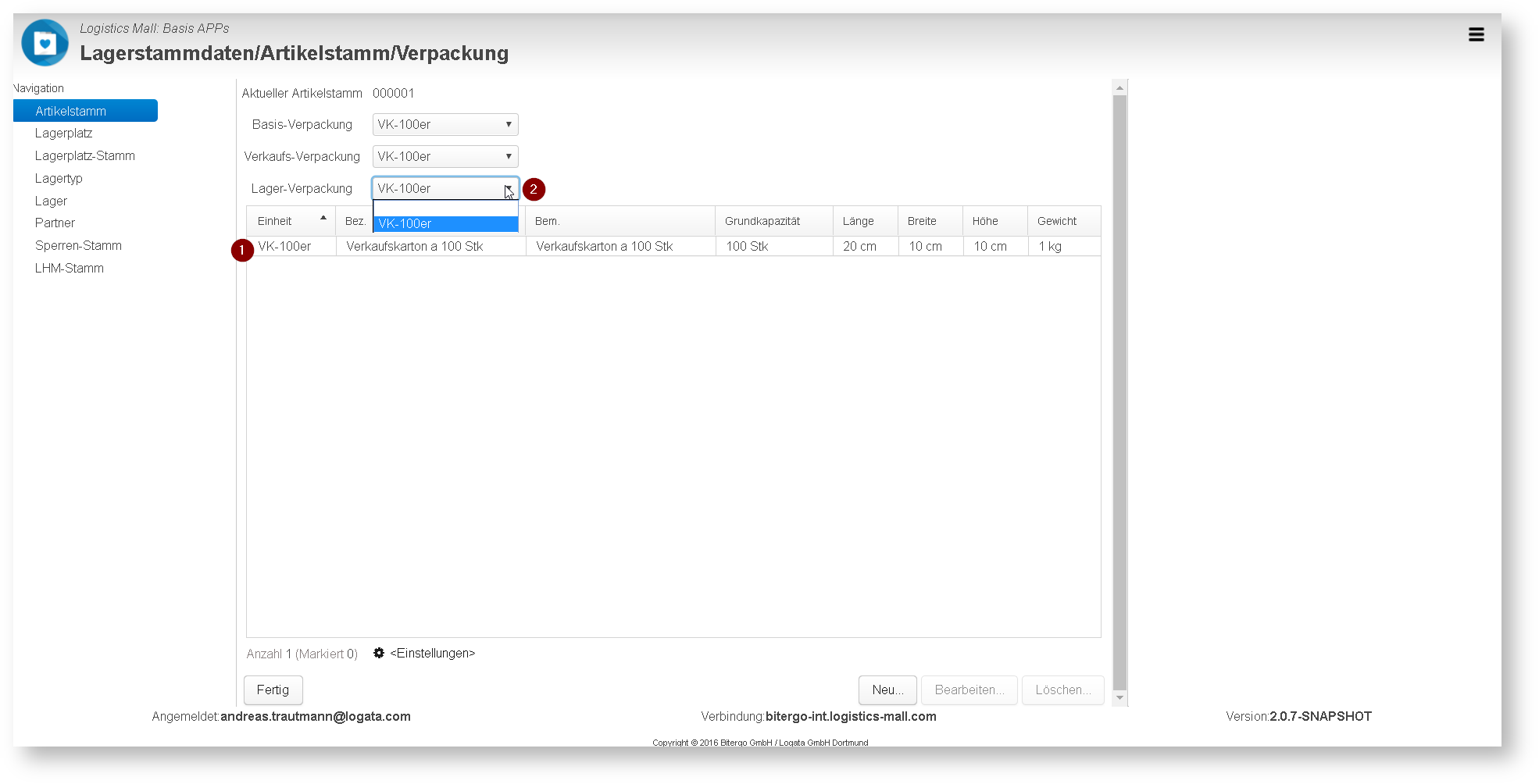Sort by the Breite column header

pos(930,222)
